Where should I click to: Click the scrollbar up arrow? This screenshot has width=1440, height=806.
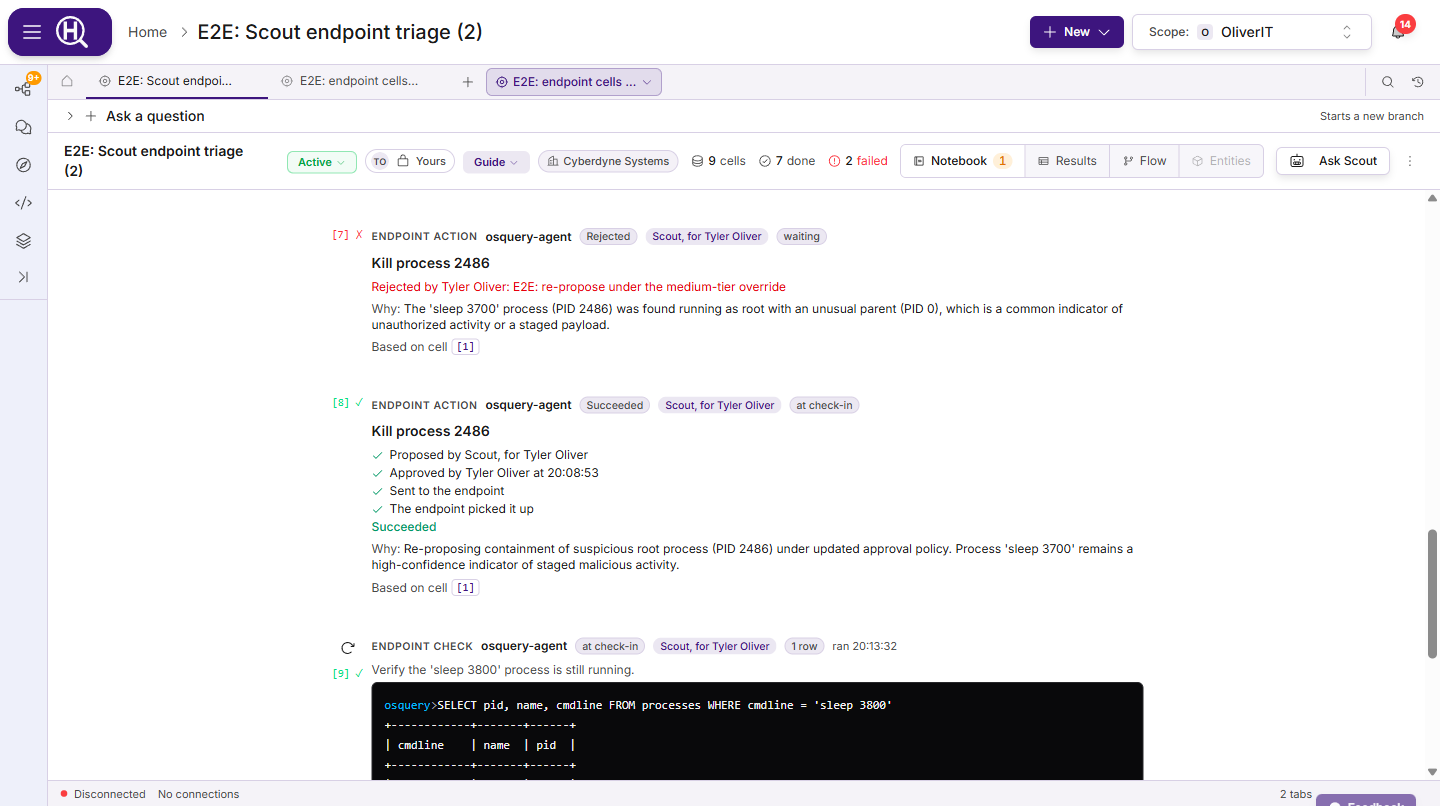tap(1432, 198)
